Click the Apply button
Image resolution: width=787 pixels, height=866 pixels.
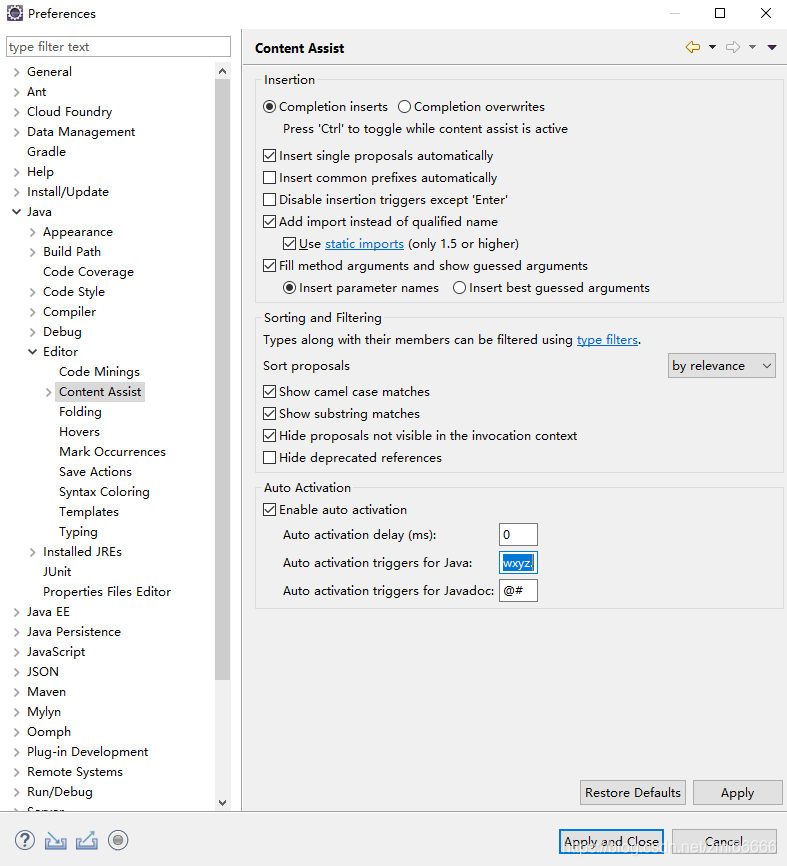[737, 793]
